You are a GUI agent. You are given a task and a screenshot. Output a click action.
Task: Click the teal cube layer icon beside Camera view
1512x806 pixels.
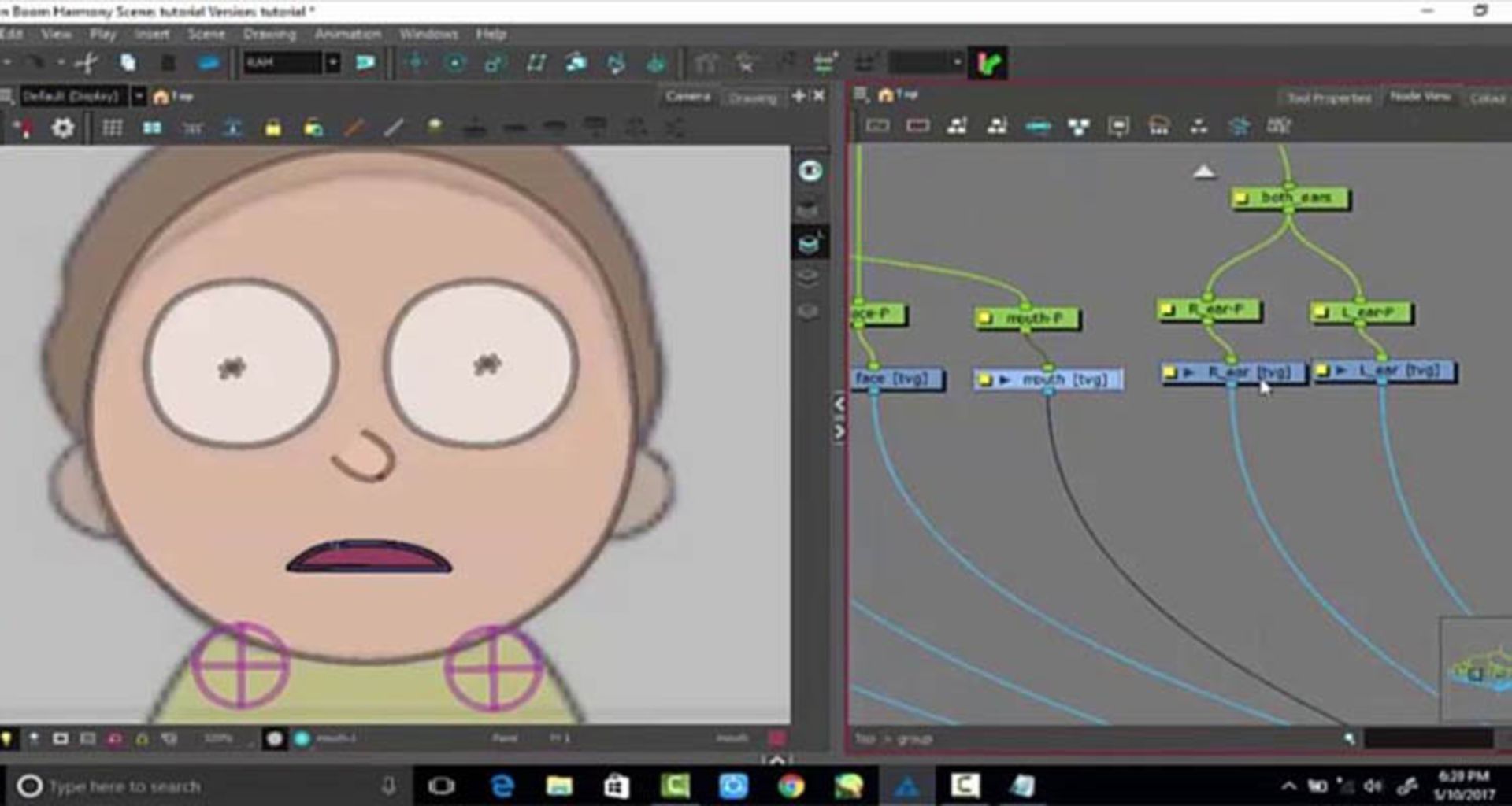click(810, 245)
